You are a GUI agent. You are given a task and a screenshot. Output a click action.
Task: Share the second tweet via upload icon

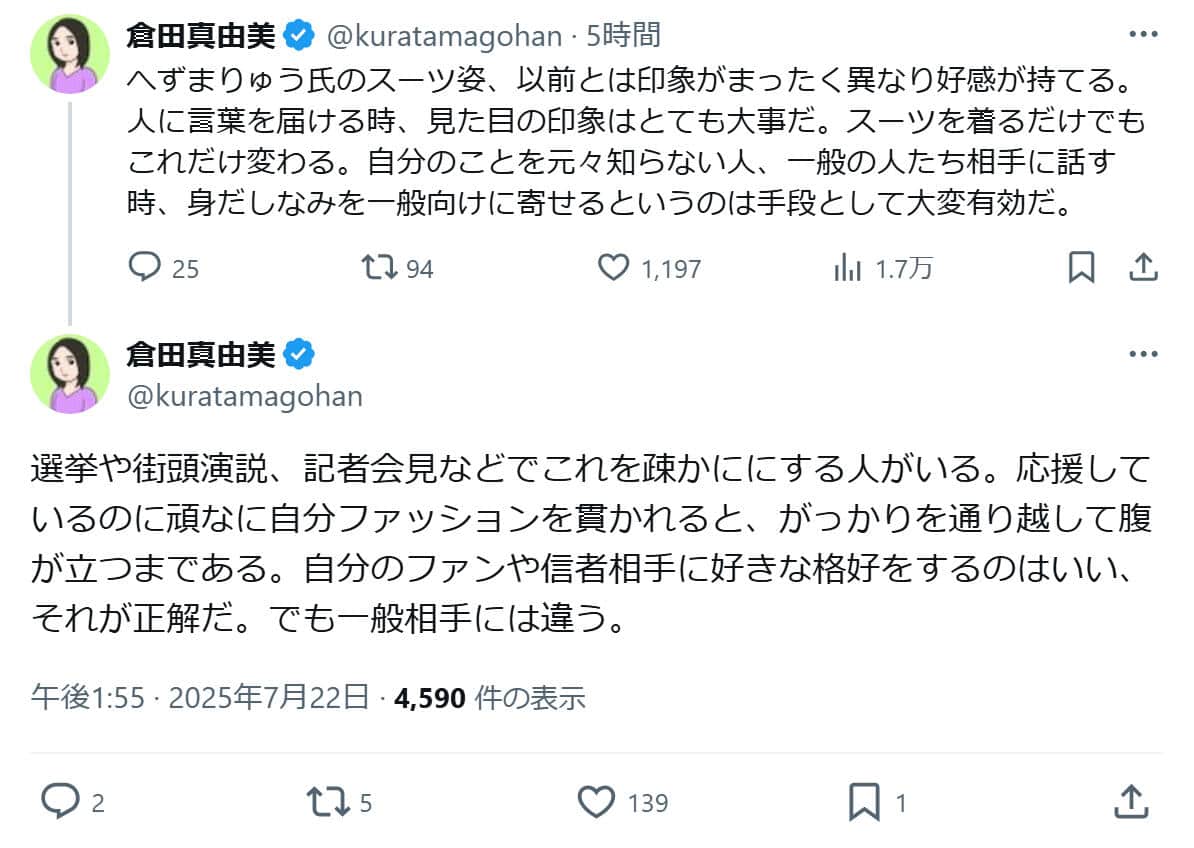[1132, 802]
